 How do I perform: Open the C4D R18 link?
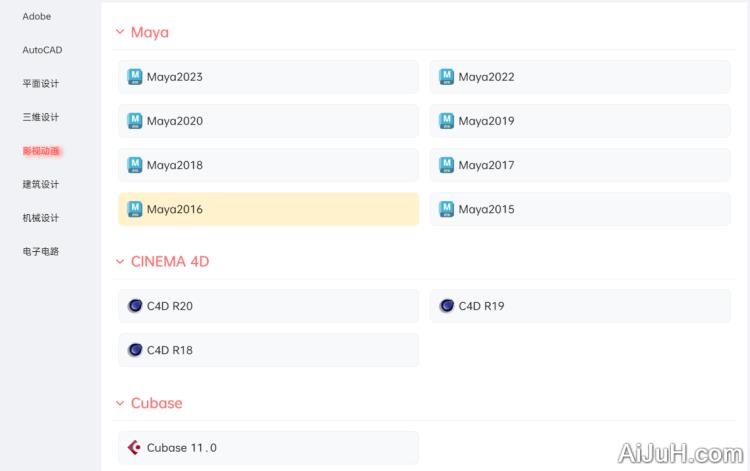(170, 350)
